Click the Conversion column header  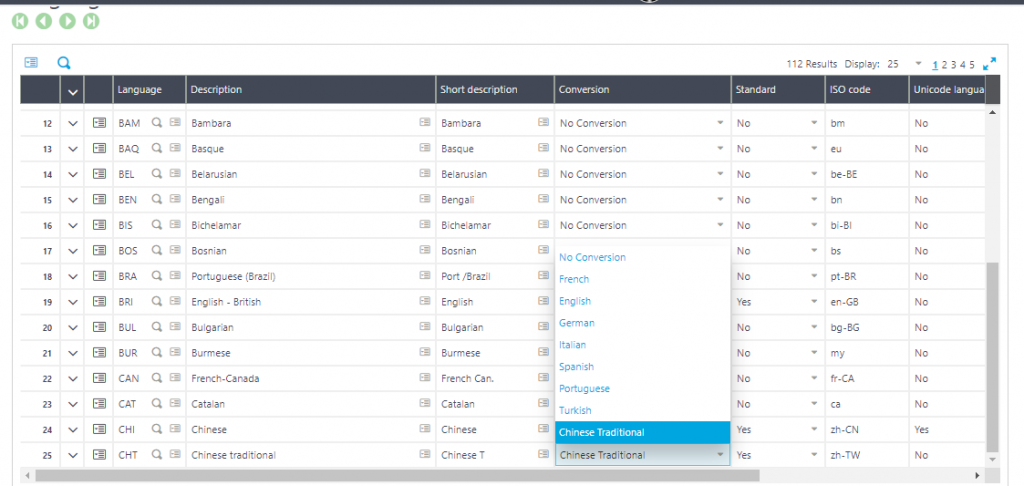click(643, 89)
